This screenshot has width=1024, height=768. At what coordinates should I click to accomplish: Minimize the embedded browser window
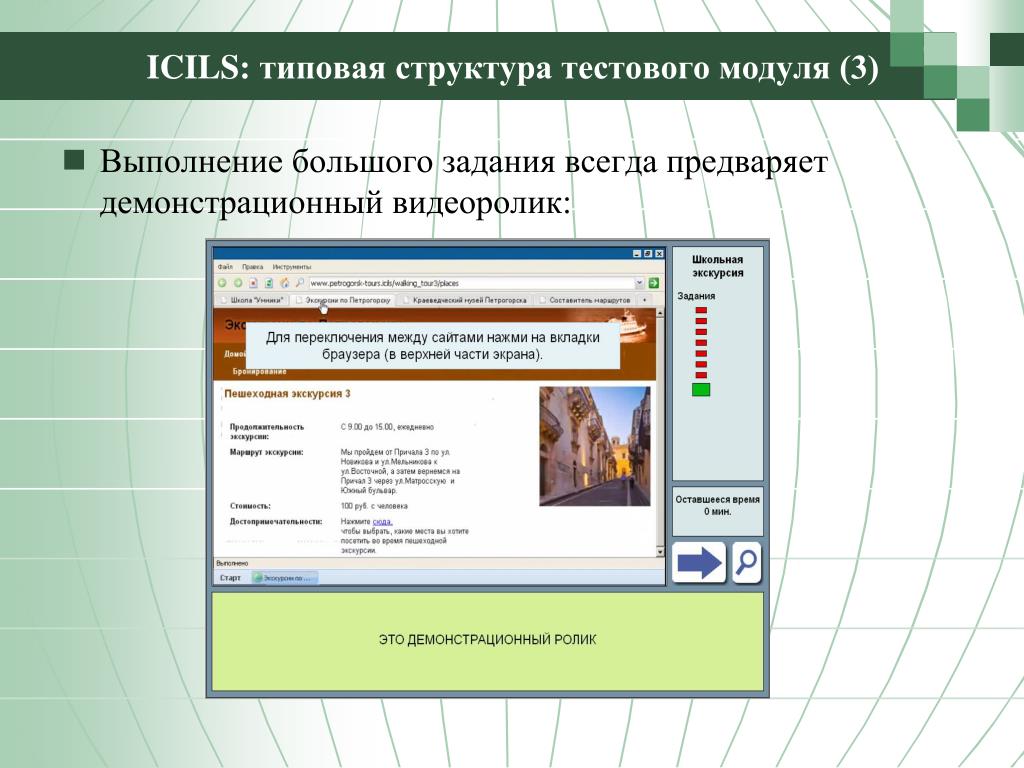tap(637, 253)
